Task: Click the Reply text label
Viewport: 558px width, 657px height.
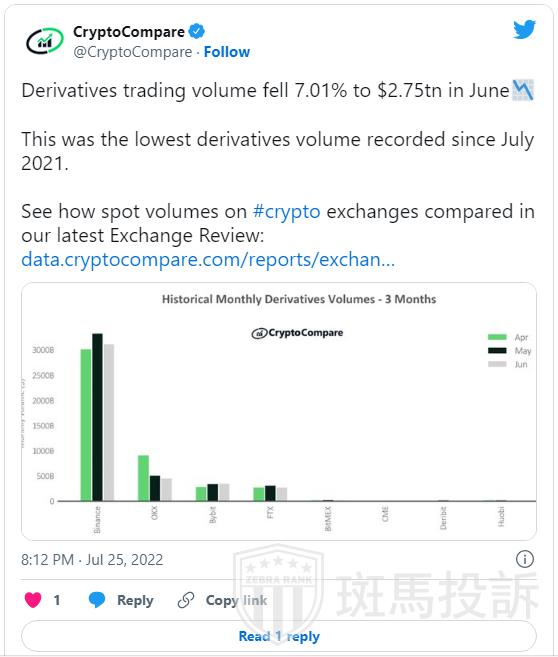Action: point(135,600)
